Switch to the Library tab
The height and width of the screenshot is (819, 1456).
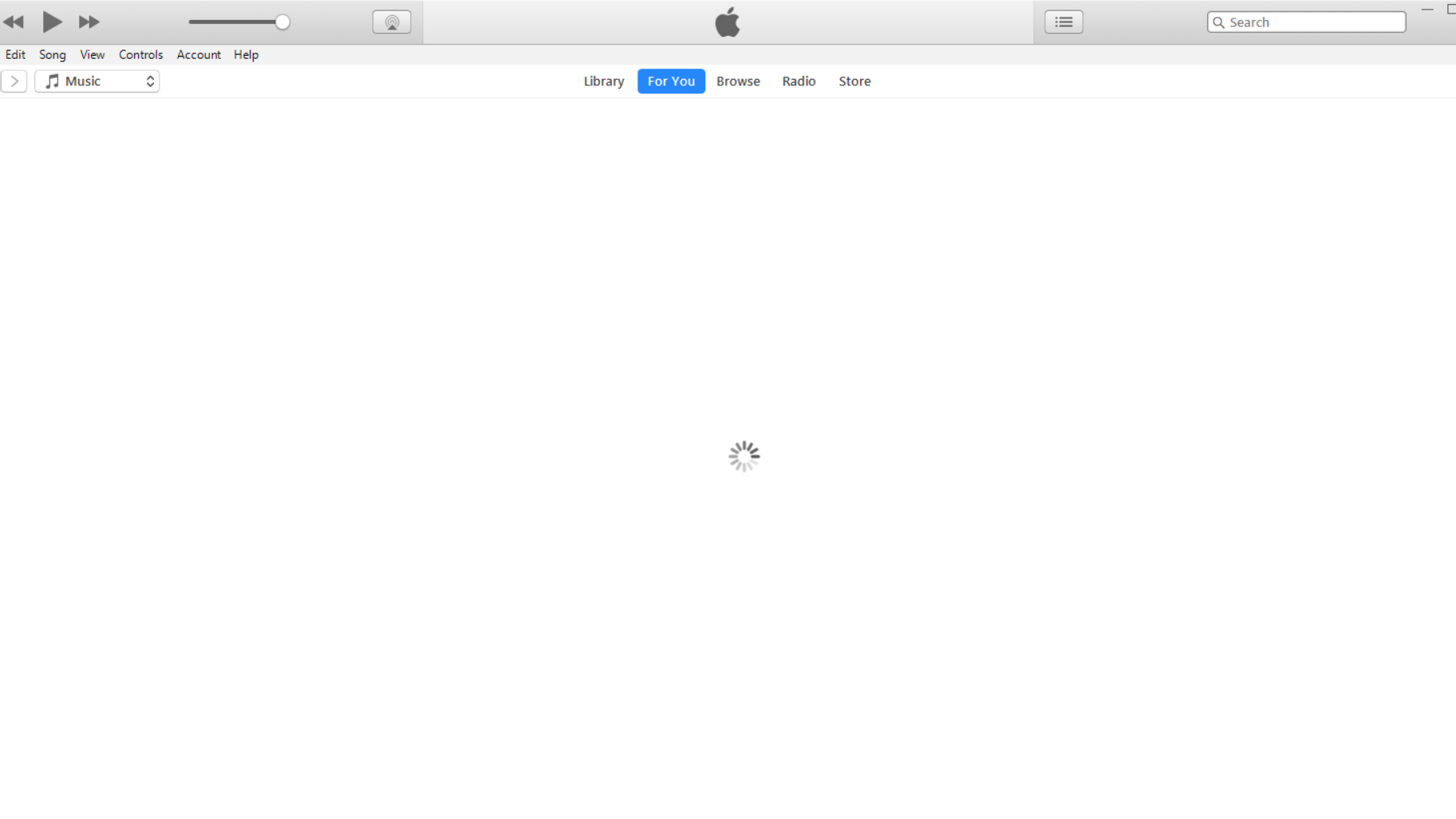pyautogui.click(x=604, y=81)
